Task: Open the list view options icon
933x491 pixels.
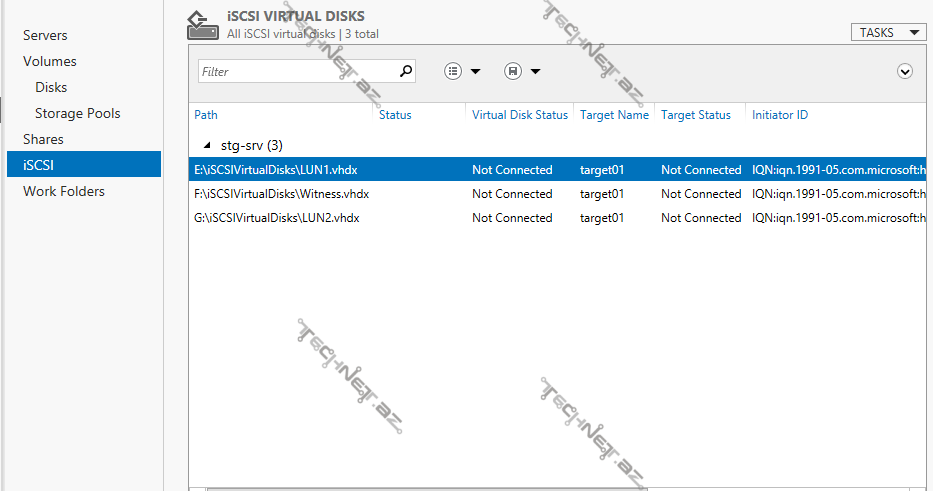Action: pos(453,71)
